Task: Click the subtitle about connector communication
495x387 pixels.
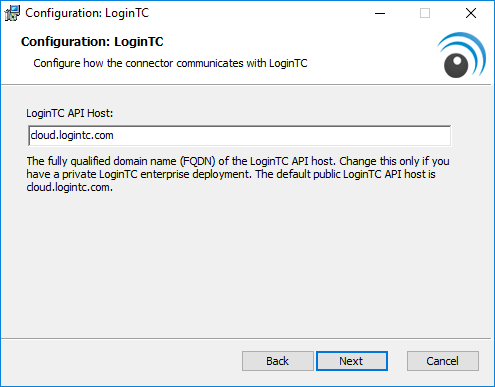Action: pyautogui.click(x=170, y=63)
